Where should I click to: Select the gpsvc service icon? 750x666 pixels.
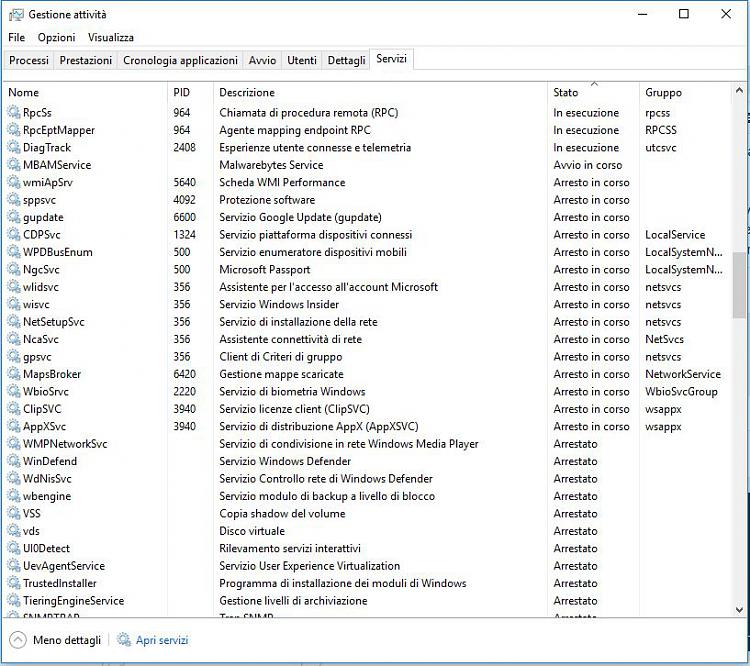pos(14,356)
